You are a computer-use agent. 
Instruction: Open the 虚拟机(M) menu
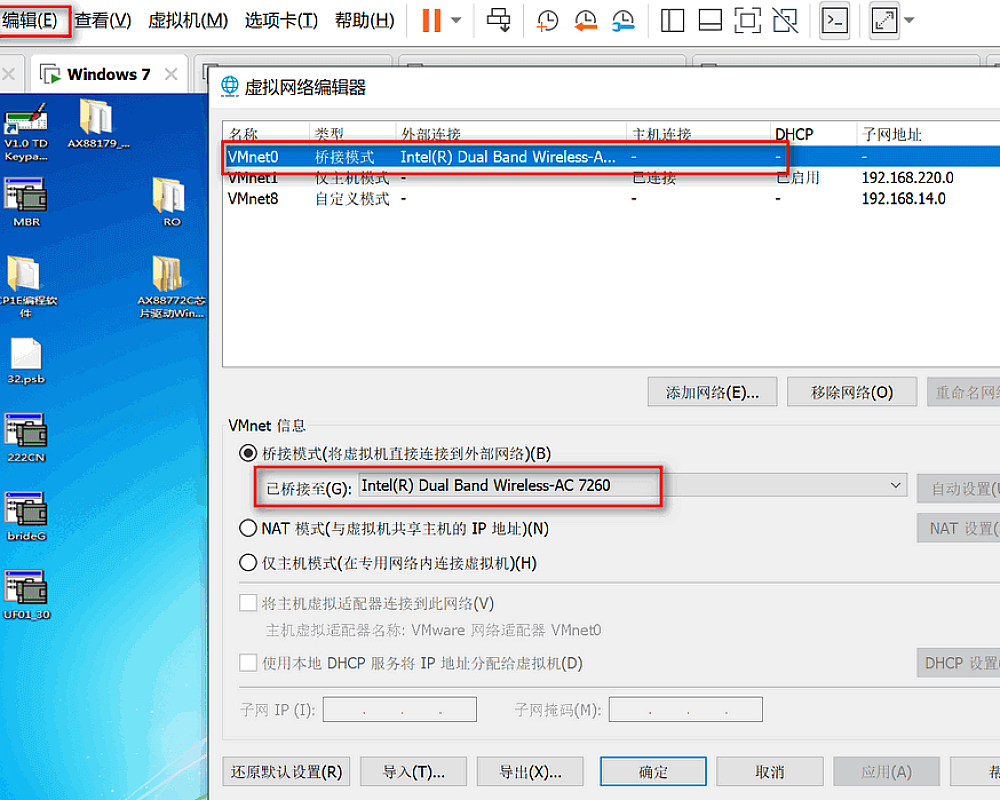188,20
